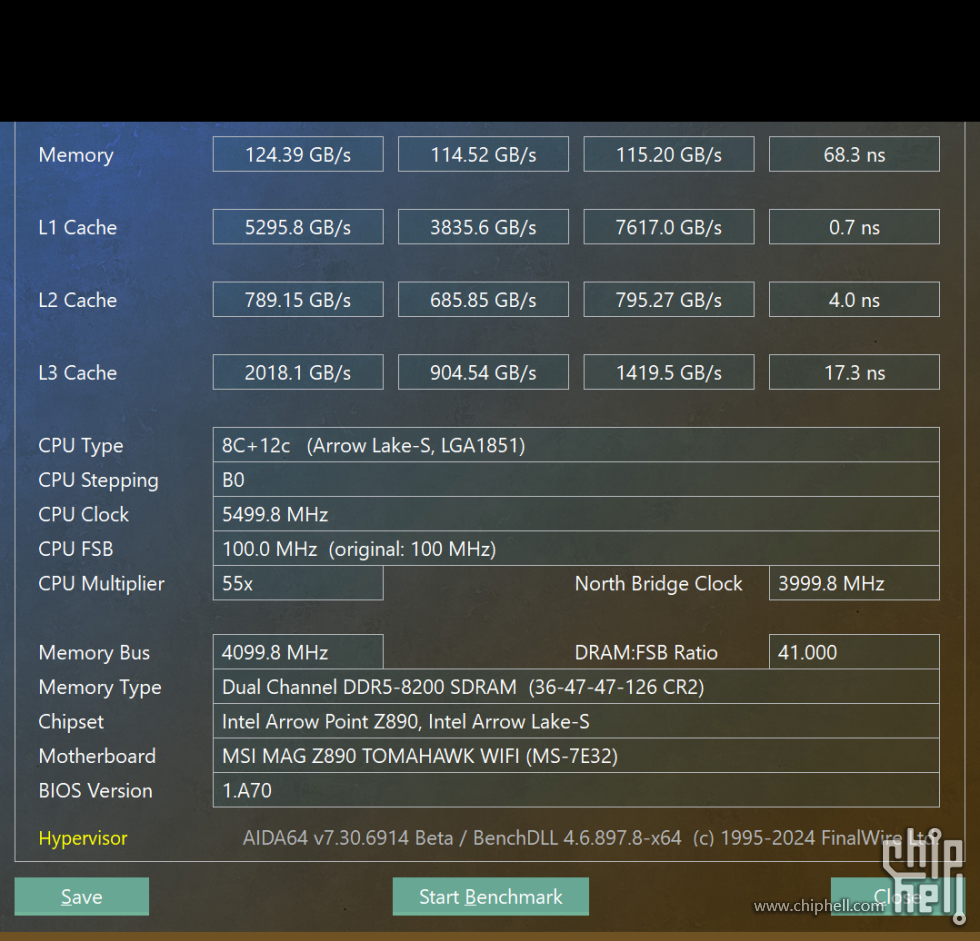980x941 pixels.
Task: Select the L3 Cache 1419.5 GB/s value
Action: 669,372
